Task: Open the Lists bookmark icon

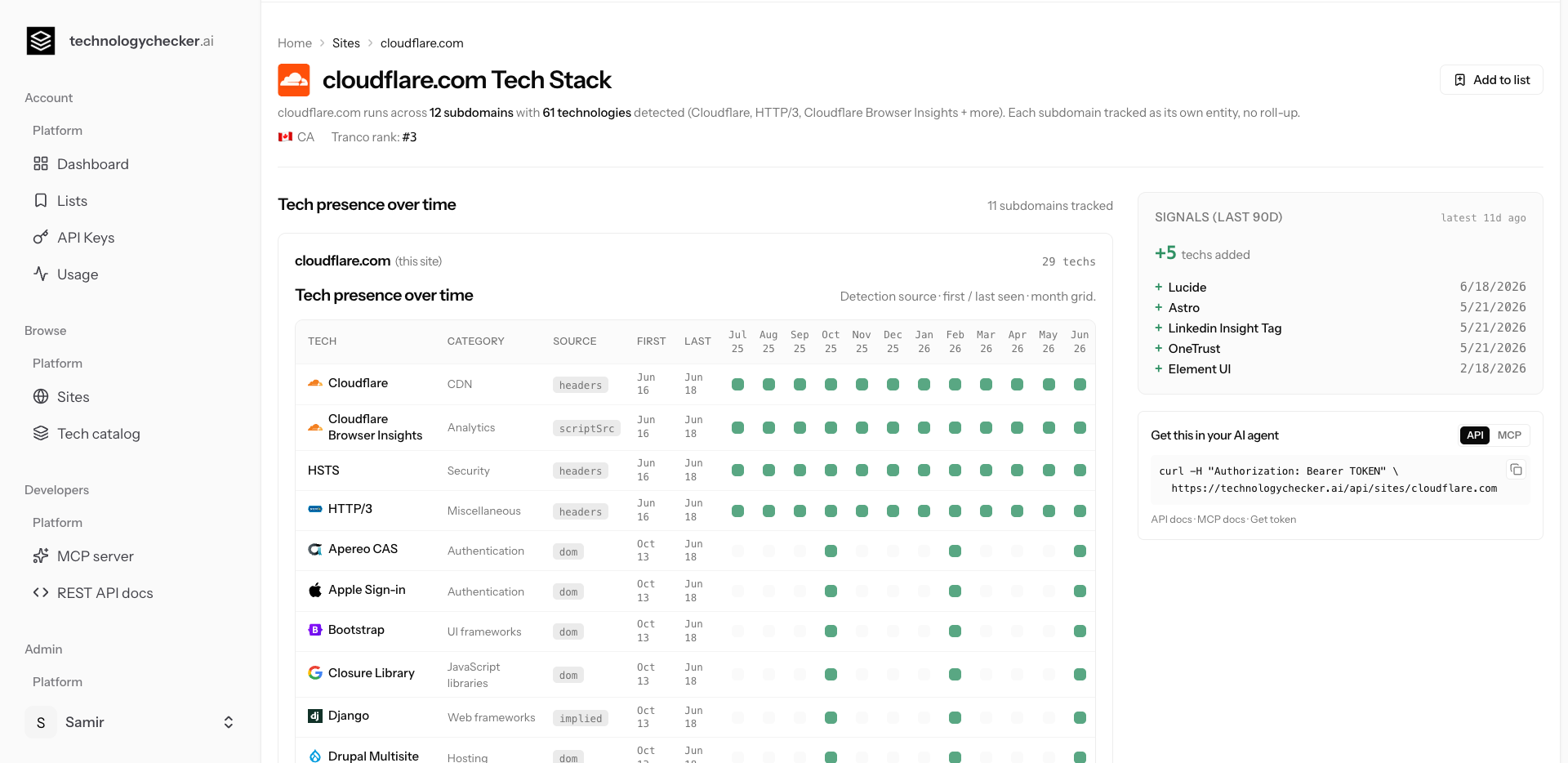Action: [x=41, y=200]
